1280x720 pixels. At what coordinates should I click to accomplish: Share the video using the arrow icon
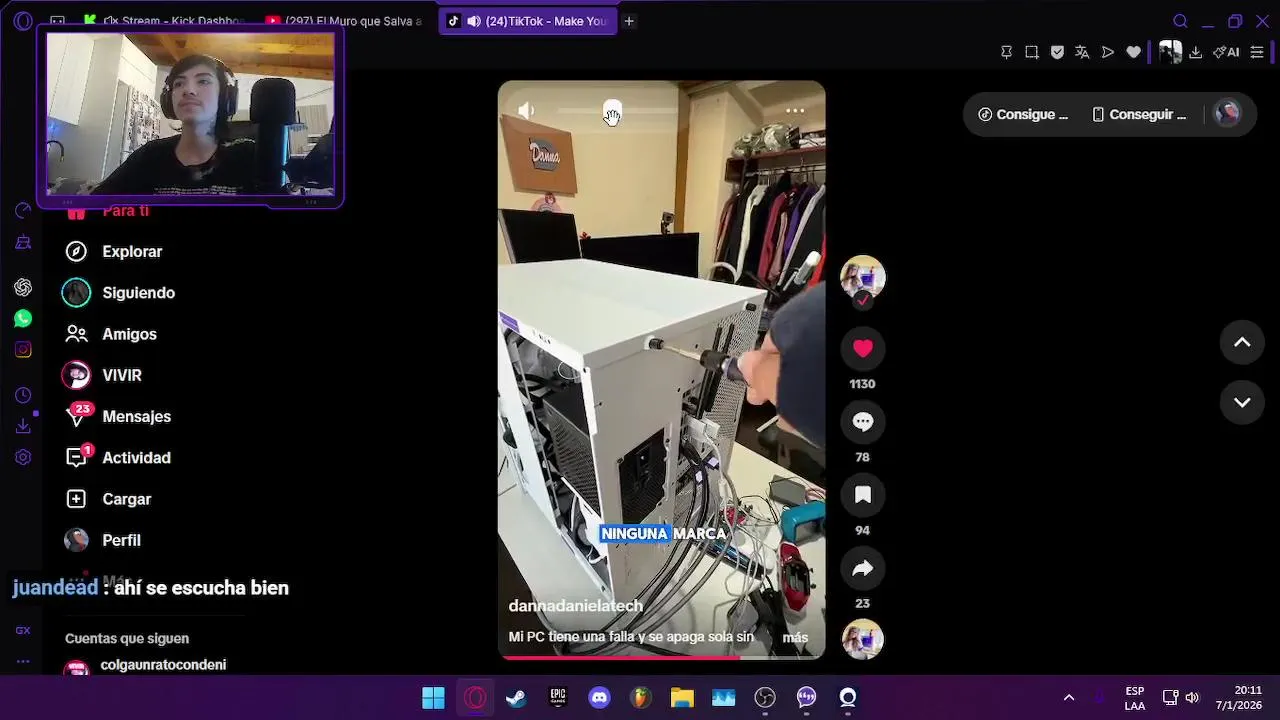(862, 568)
